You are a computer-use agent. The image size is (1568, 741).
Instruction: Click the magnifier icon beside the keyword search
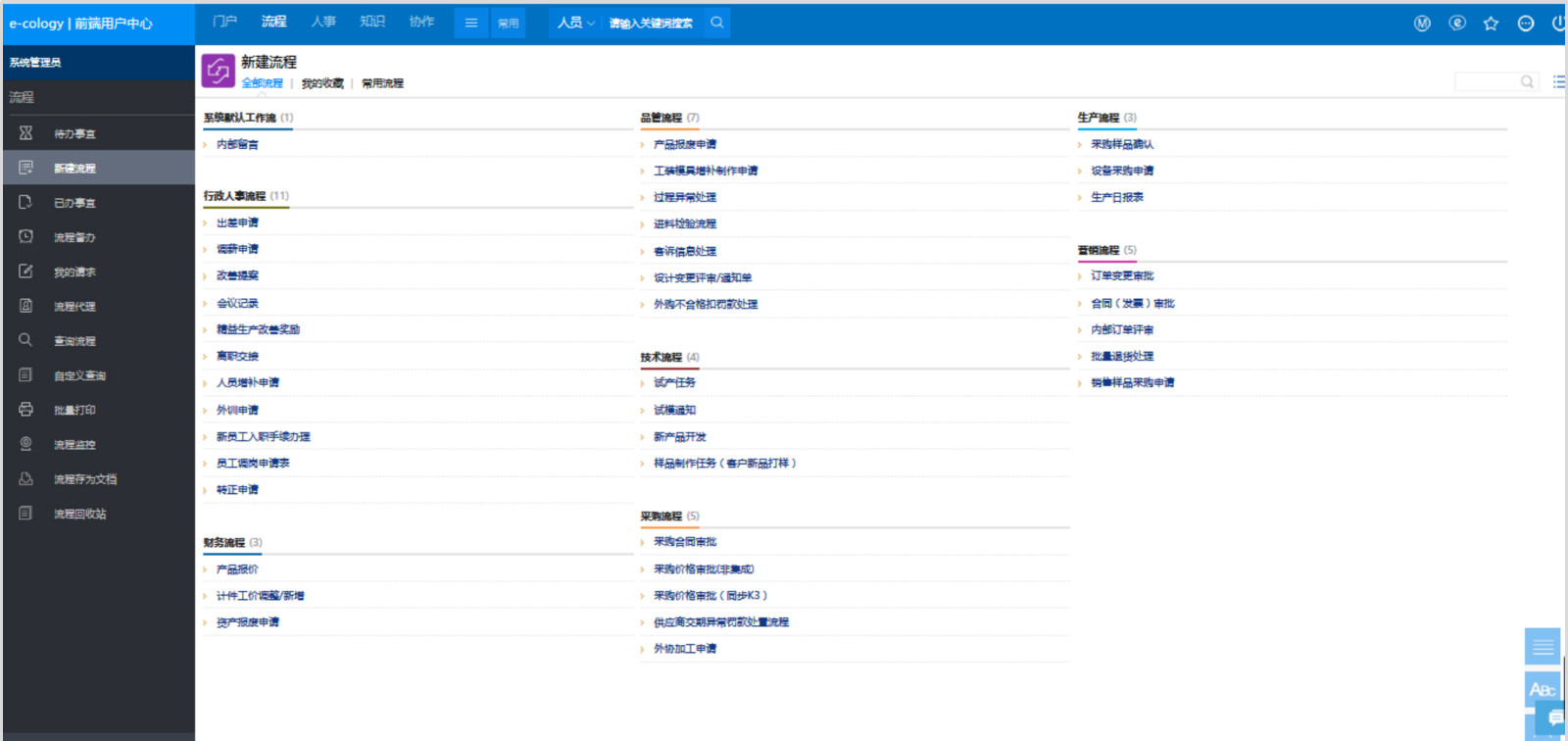coord(717,23)
